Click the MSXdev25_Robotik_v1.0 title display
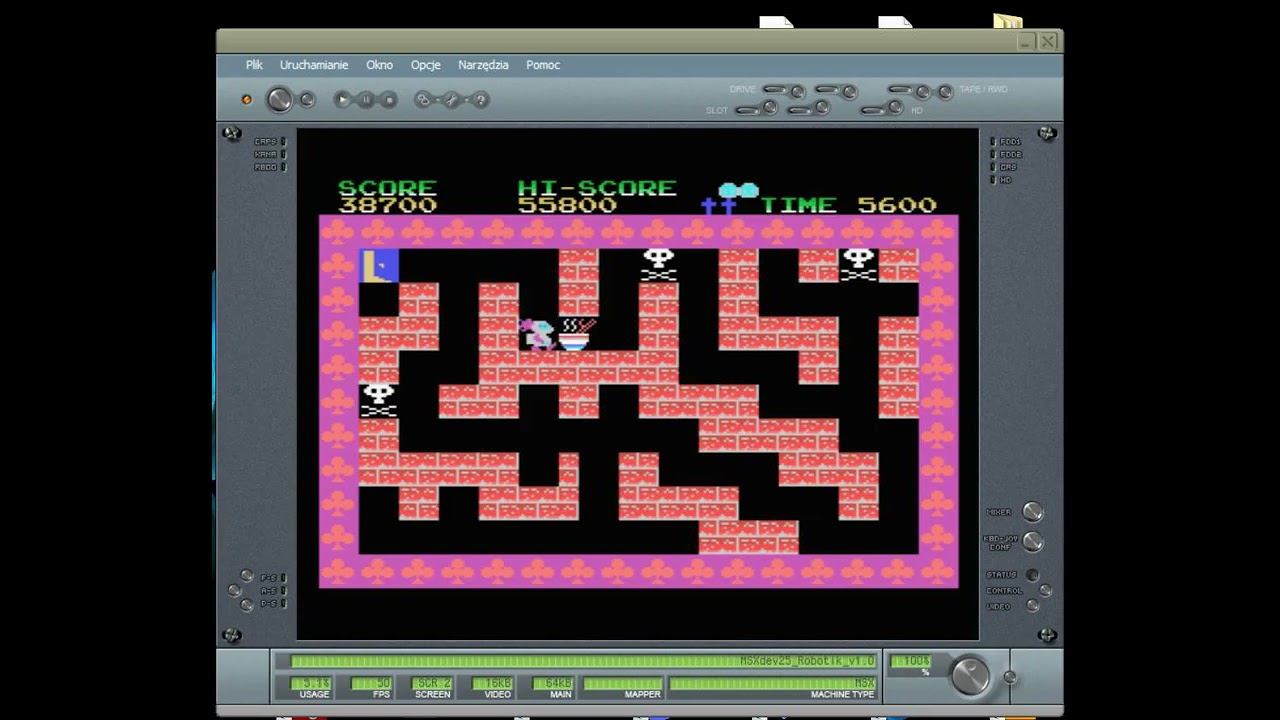The image size is (1280, 720). click(583, 661)
